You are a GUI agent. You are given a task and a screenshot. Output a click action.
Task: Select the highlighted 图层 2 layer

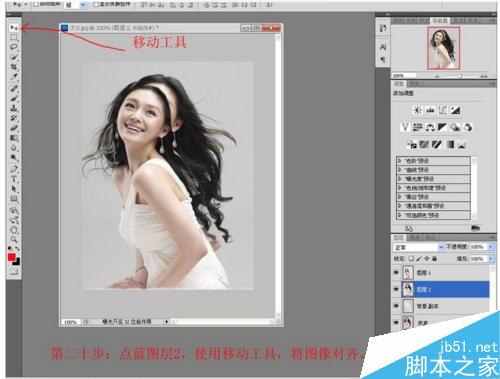[446, 289]
